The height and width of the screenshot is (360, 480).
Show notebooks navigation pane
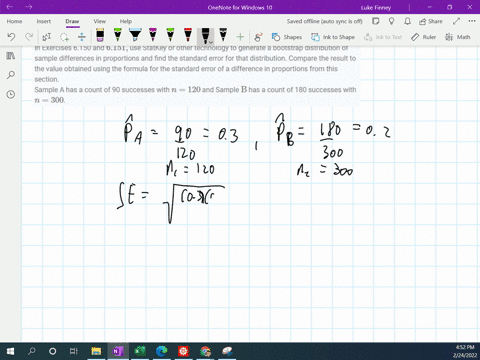point(11,56)
